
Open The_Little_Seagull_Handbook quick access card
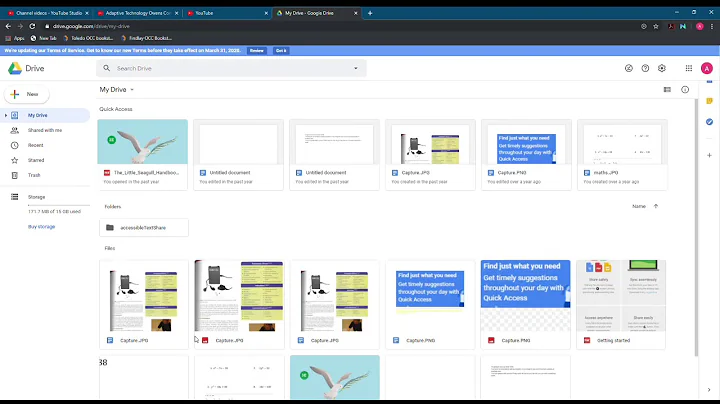click(142, 154)
